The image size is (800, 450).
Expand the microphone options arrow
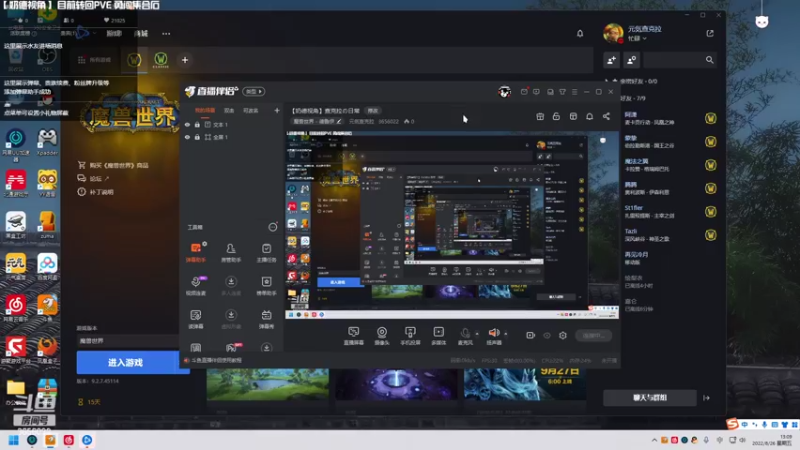point(477,334)
